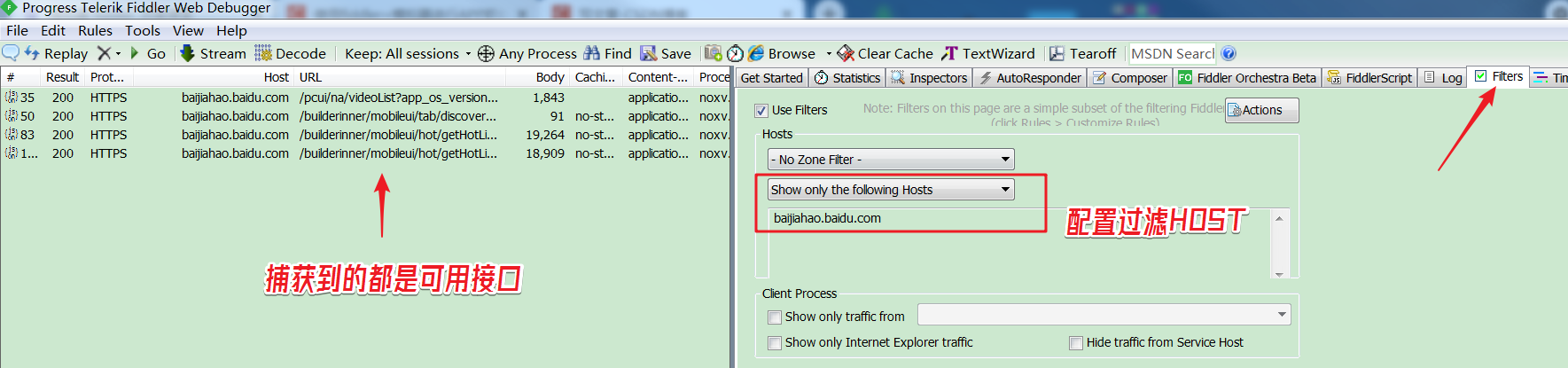Sort by URL column header
The height and width of the screenshot is (368, 1568).
click(402, 77)
